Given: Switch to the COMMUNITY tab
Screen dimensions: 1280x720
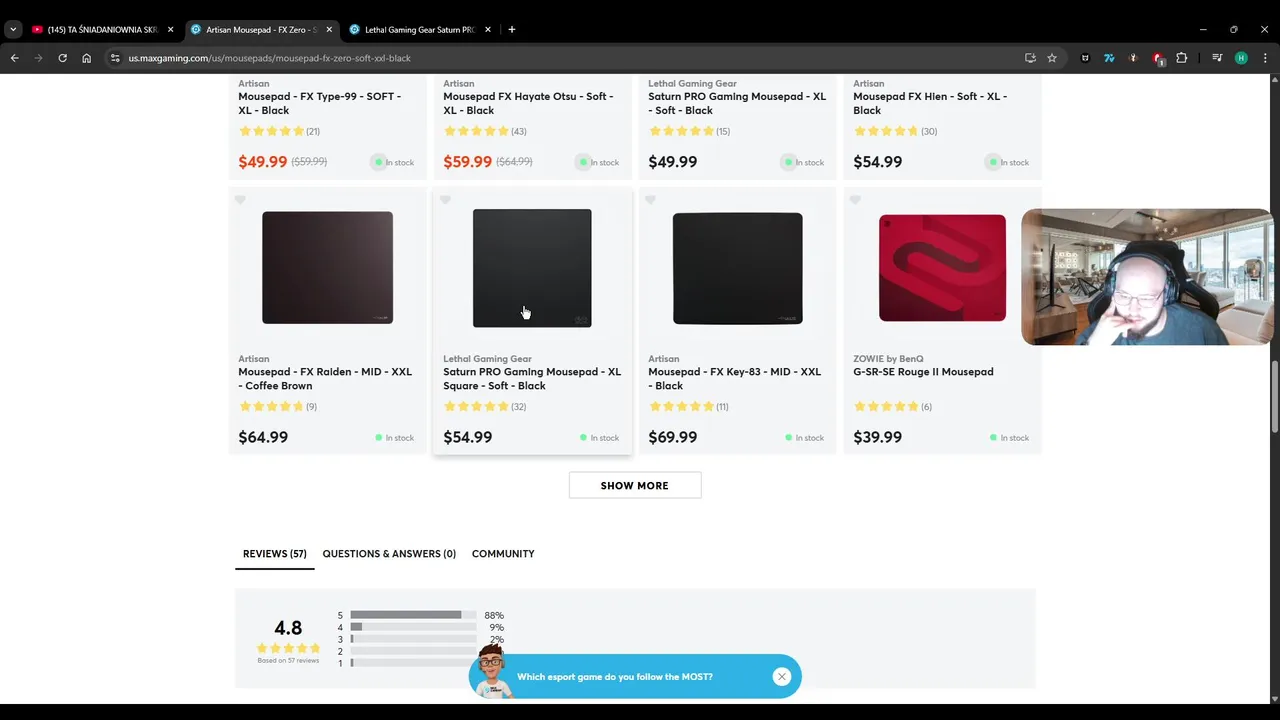Looking at the screenshot, I should tap(503, 554).
